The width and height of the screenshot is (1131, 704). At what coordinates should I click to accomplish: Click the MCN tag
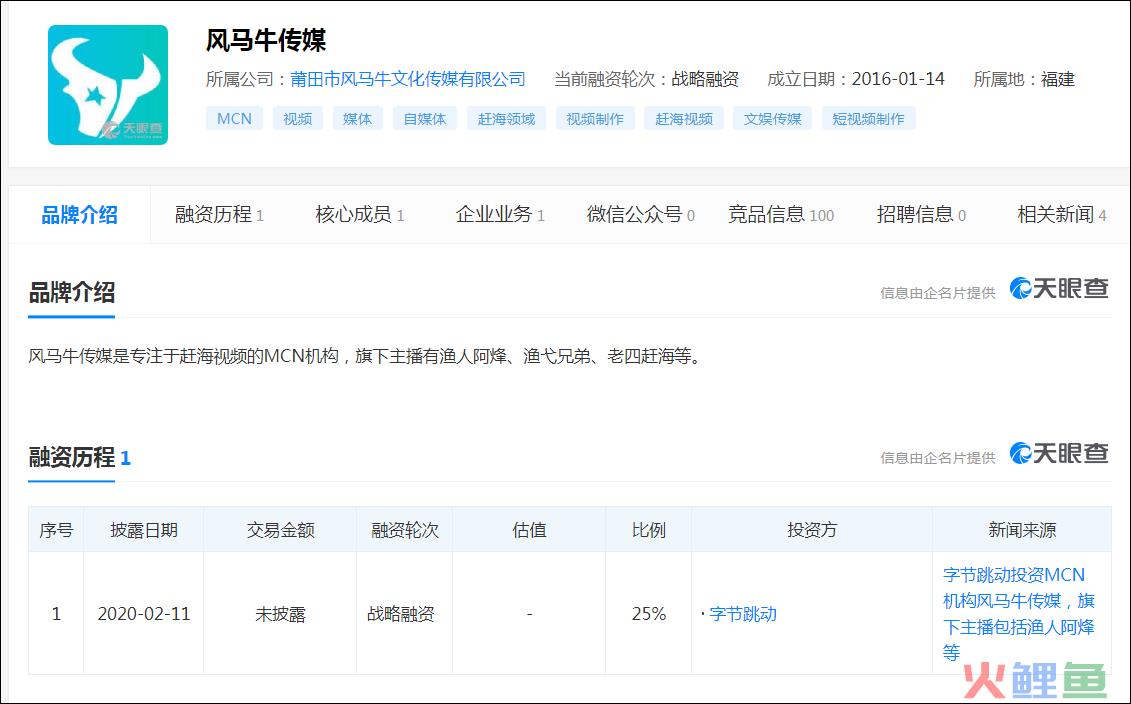tap(234, 119)
